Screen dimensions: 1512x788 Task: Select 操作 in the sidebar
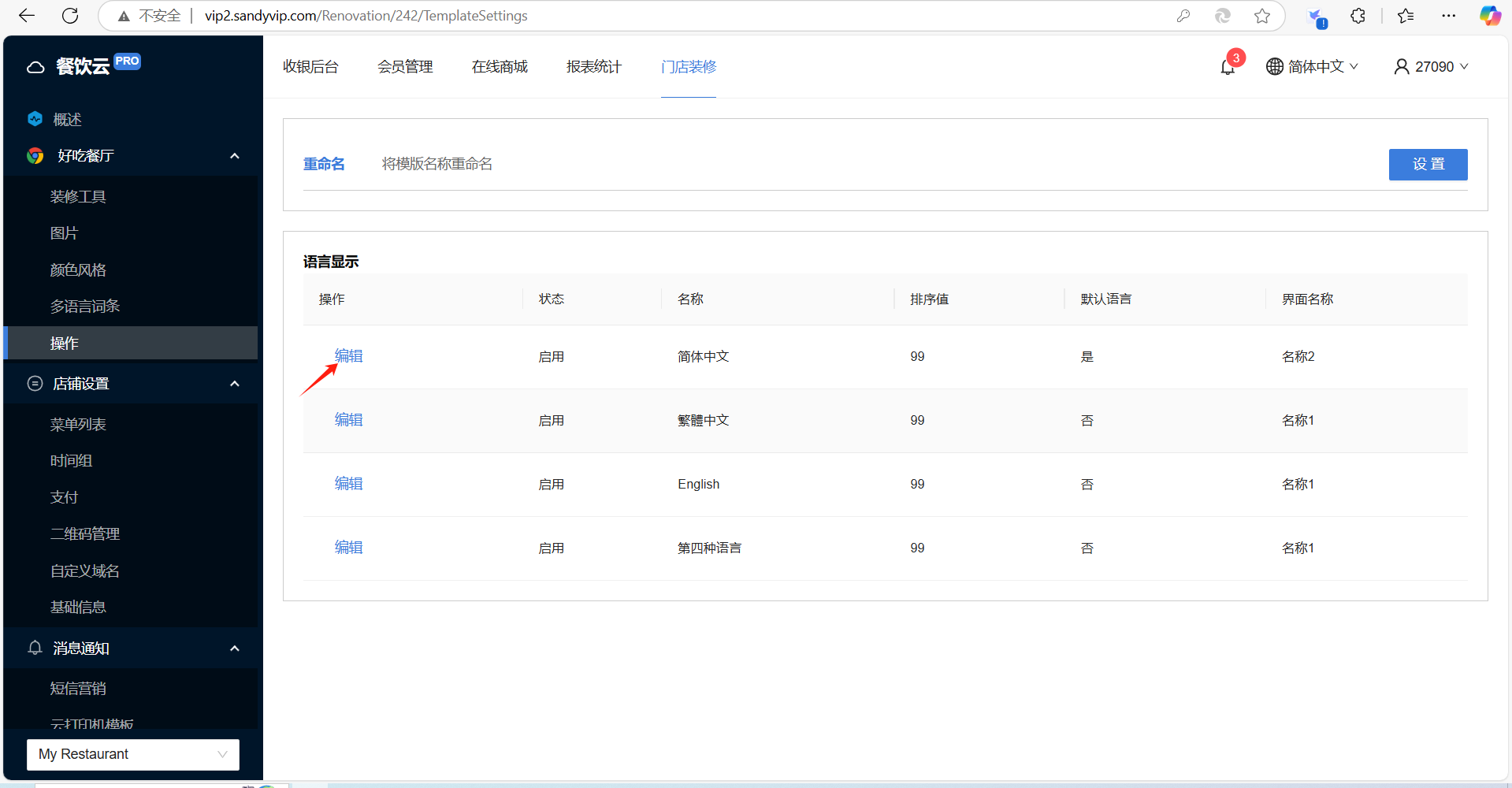click(130, 343)
